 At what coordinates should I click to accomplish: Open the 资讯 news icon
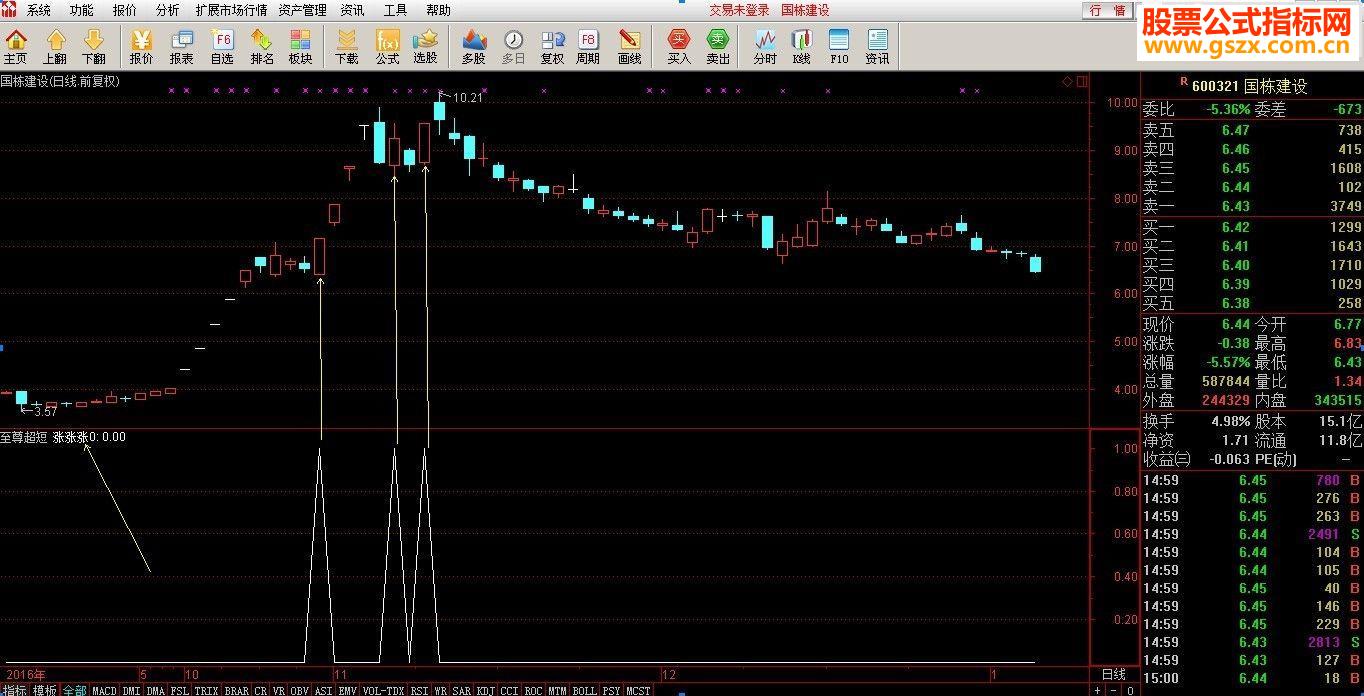(877, 46)
